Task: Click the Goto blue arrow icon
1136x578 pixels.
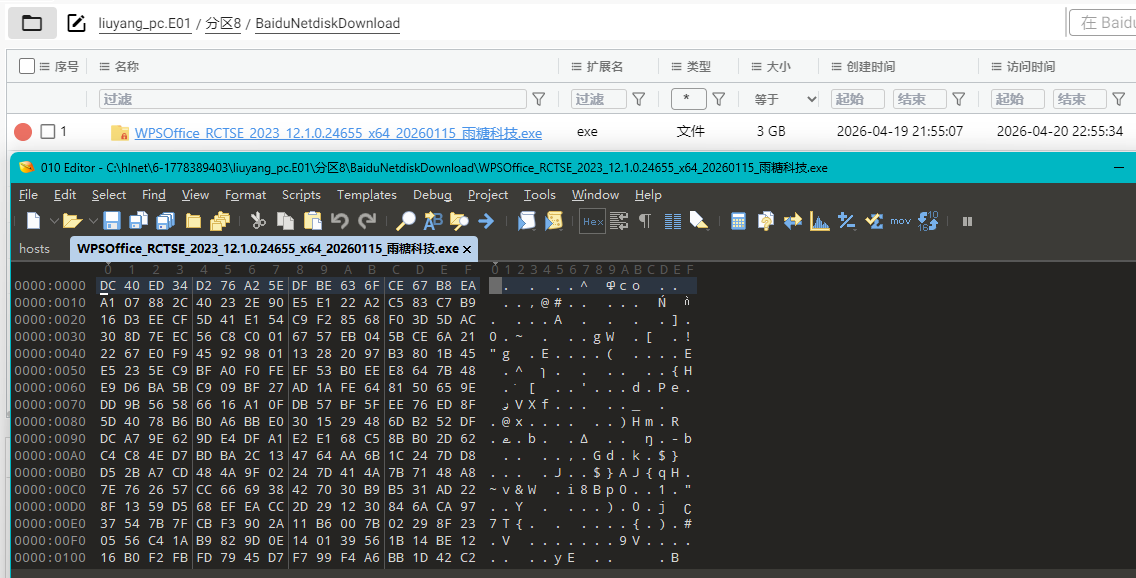Action: pos(486,221)
